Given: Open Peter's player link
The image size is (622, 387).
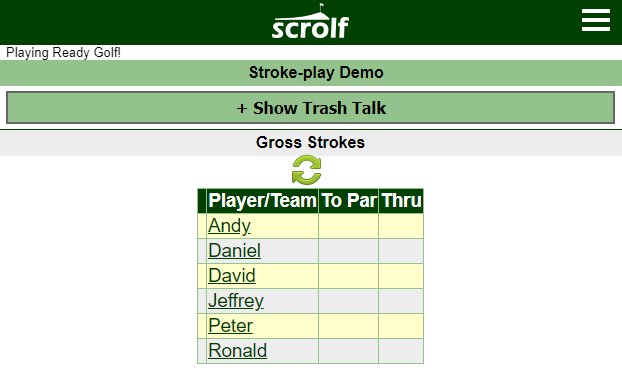Looking at the screenshot, I should point(230,326).
